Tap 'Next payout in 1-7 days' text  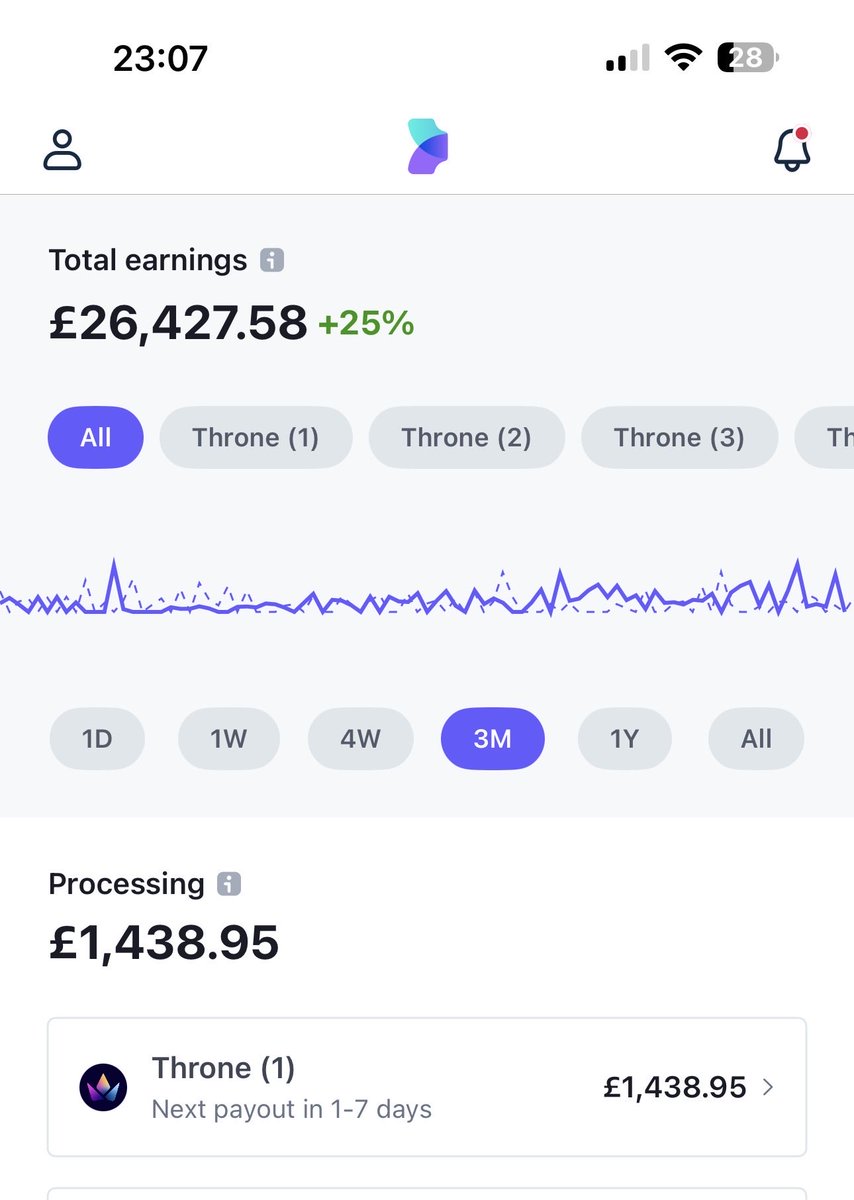tap(292, 1110)
